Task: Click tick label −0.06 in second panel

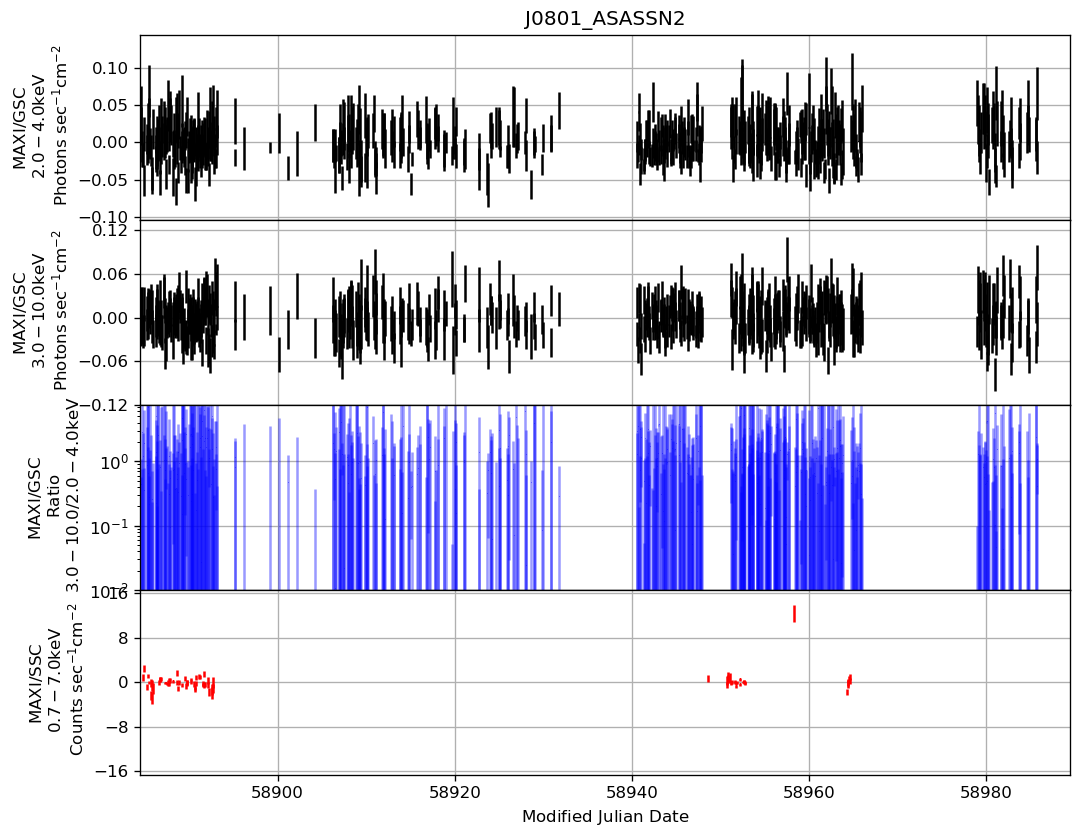Action: pos(104,362)
